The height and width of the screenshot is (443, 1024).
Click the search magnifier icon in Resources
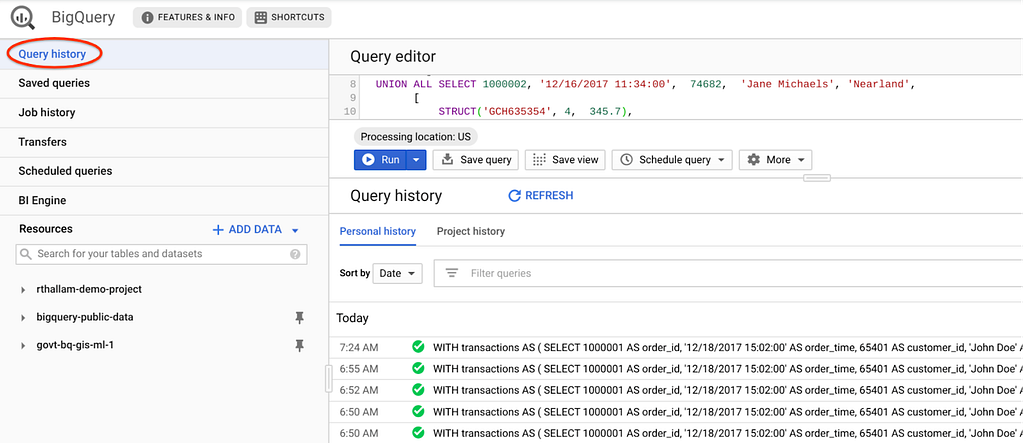point(25,254)
